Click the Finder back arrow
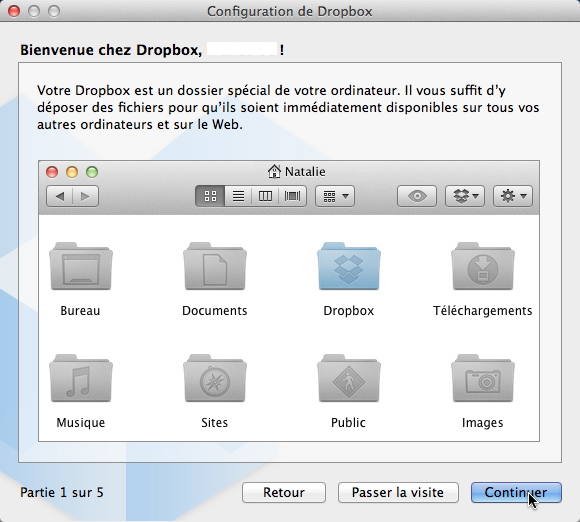580x522 pixels. click(60, 196)
